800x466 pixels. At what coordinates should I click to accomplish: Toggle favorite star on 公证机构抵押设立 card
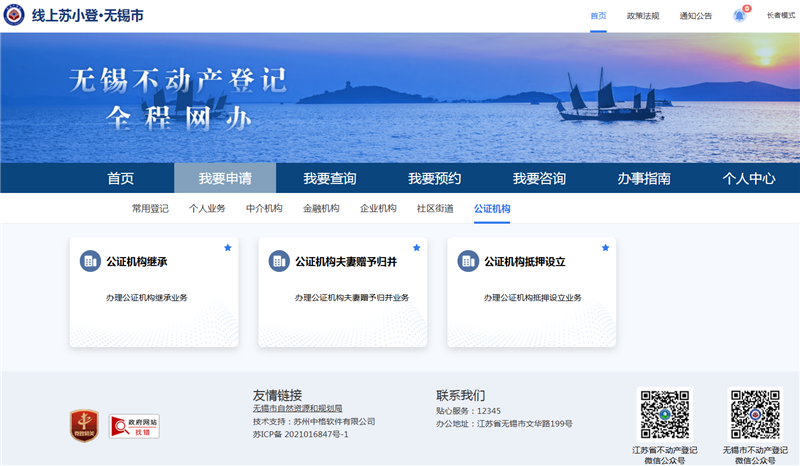[606, 248]
